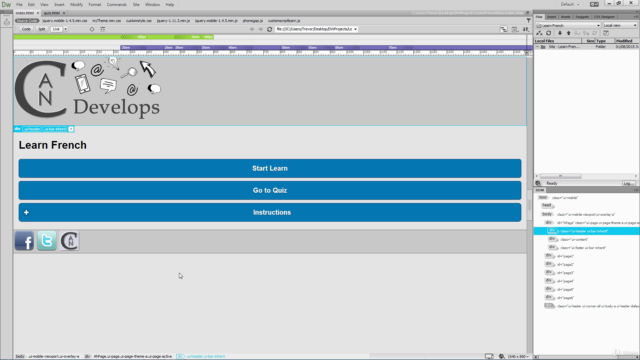Open related file customscriptlearn.js
This screenshot has height=360, width=640.
coord(284,20)
